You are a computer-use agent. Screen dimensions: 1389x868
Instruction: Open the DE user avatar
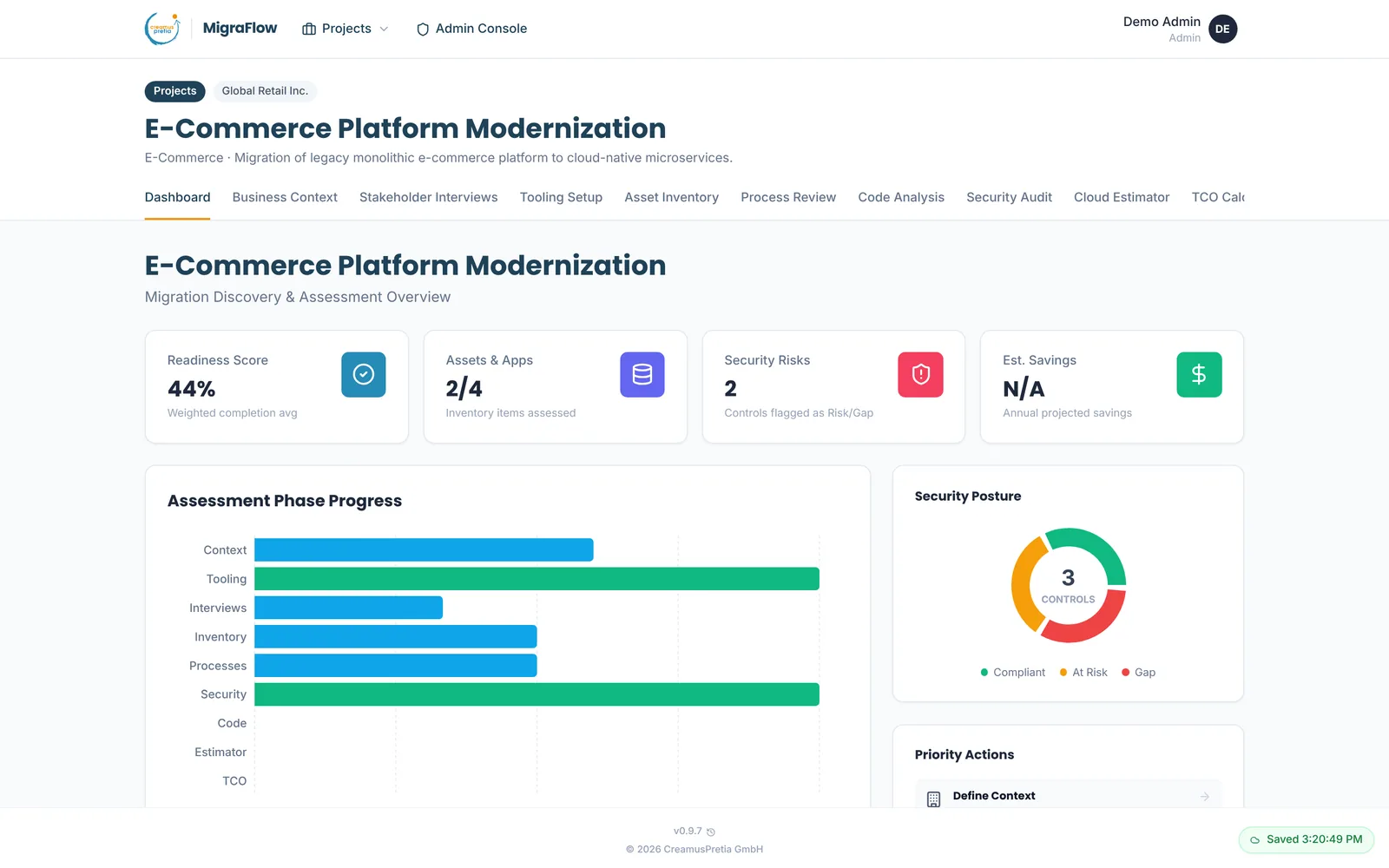click(x=1222, y=29)
